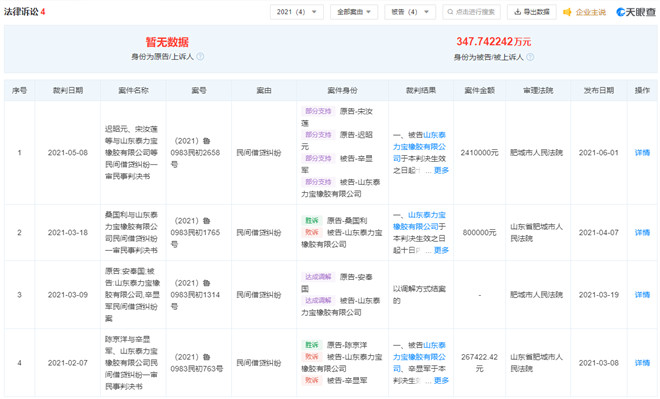Click the amount 267422.42元
The width and height of the screenshot is (660, 399).
click(479, 363)
